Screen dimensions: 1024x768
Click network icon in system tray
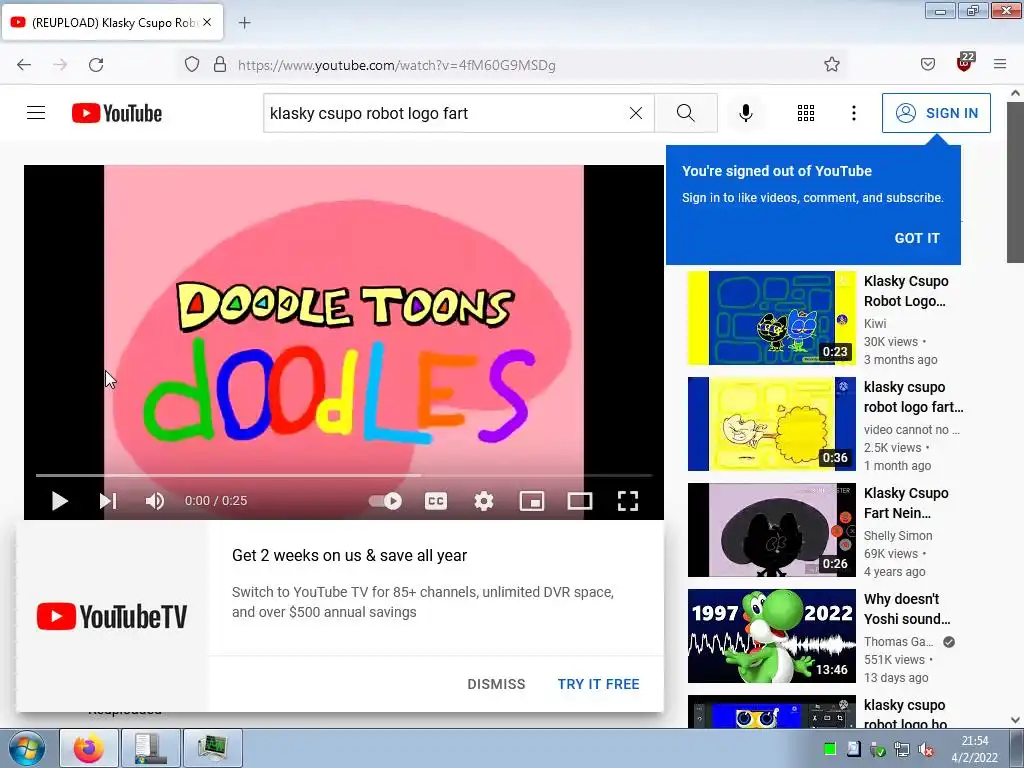(x=901, y=749)
